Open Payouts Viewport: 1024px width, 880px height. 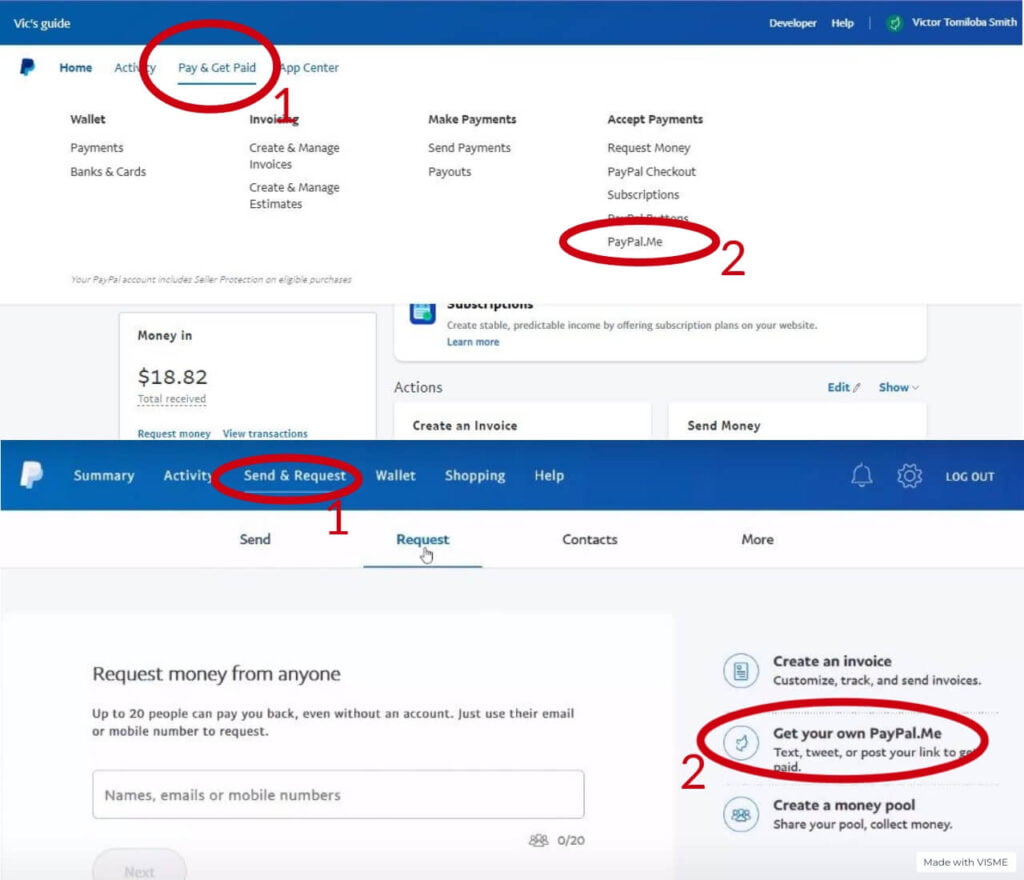point(449,172)
